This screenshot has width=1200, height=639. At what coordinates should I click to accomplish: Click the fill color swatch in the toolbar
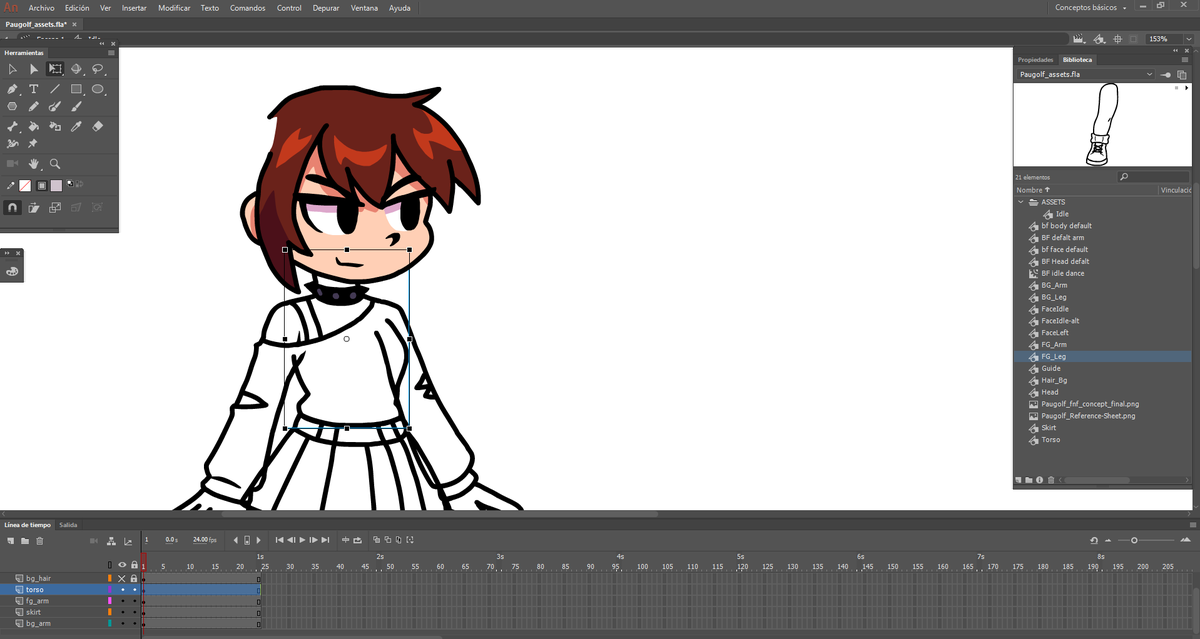(57, 185)
